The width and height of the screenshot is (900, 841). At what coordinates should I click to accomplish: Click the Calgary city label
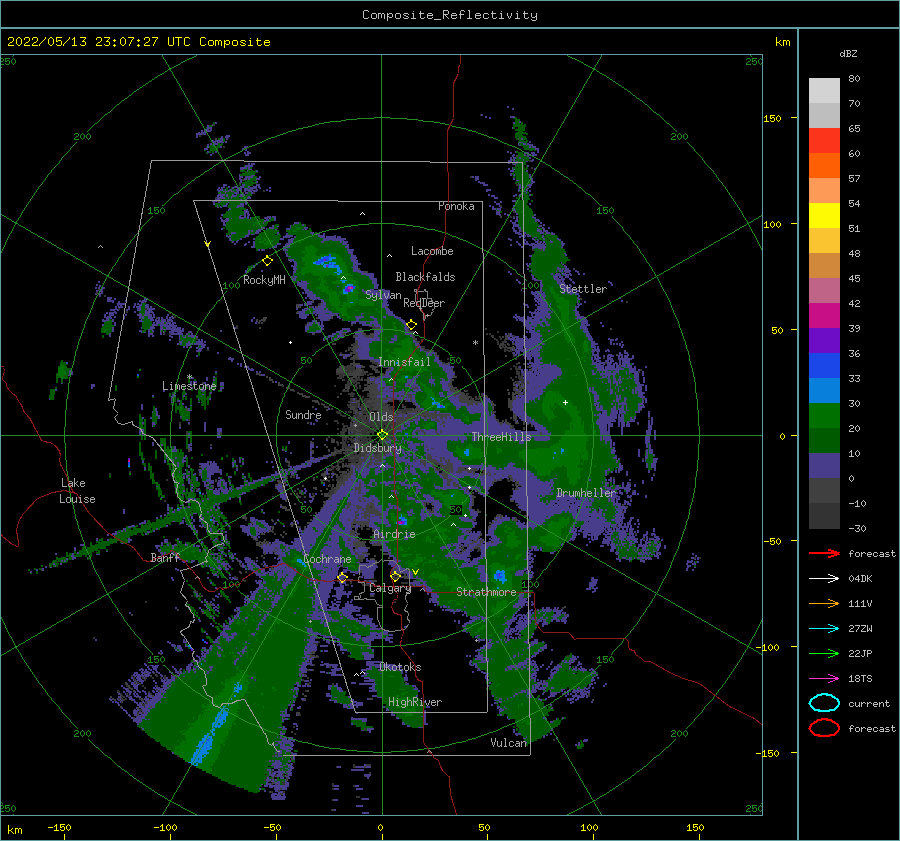click(x=390, y=588)
